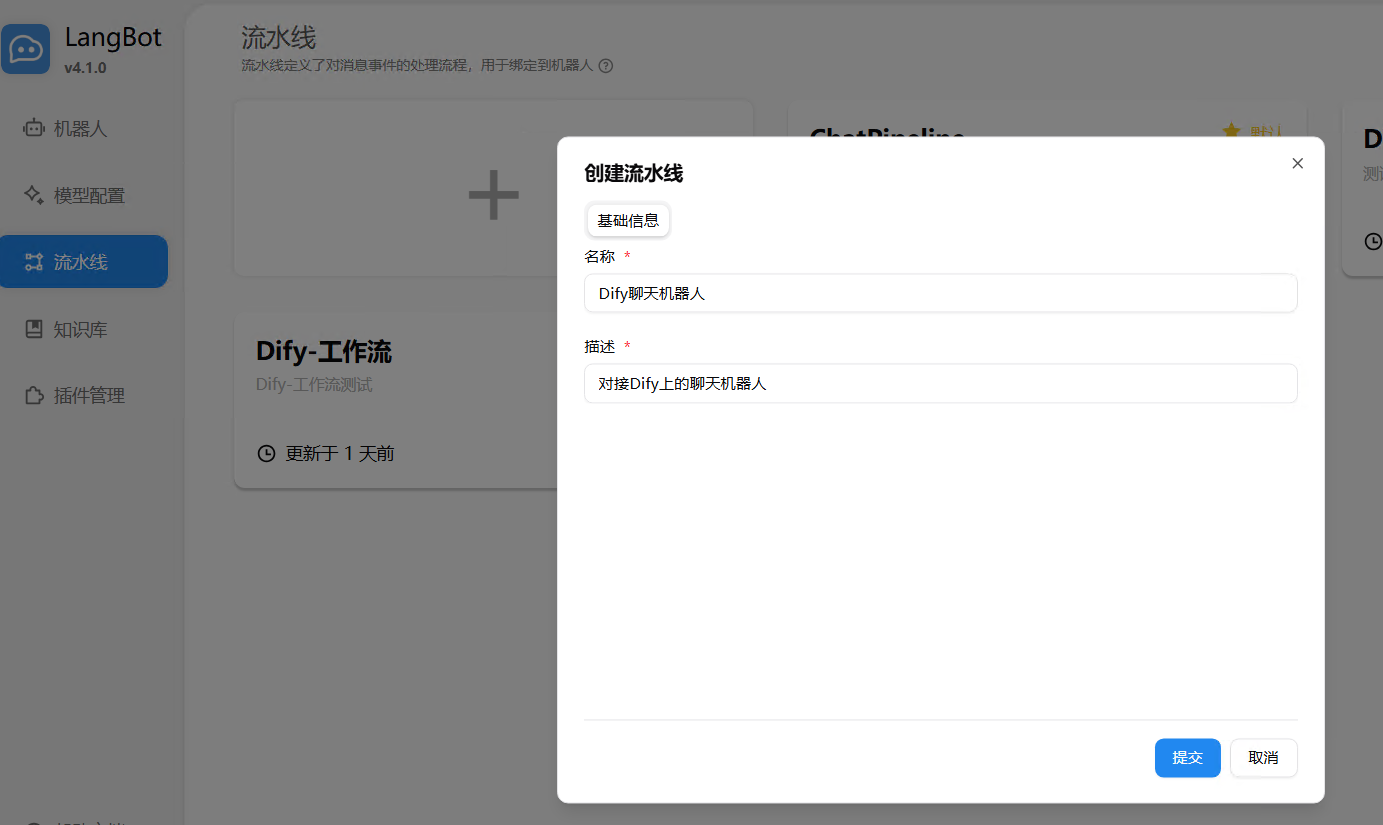This screenshot has height=825, width=1383.
Task: Click the 创建流水线 dialog title
Action: click(x=633, y=173)
